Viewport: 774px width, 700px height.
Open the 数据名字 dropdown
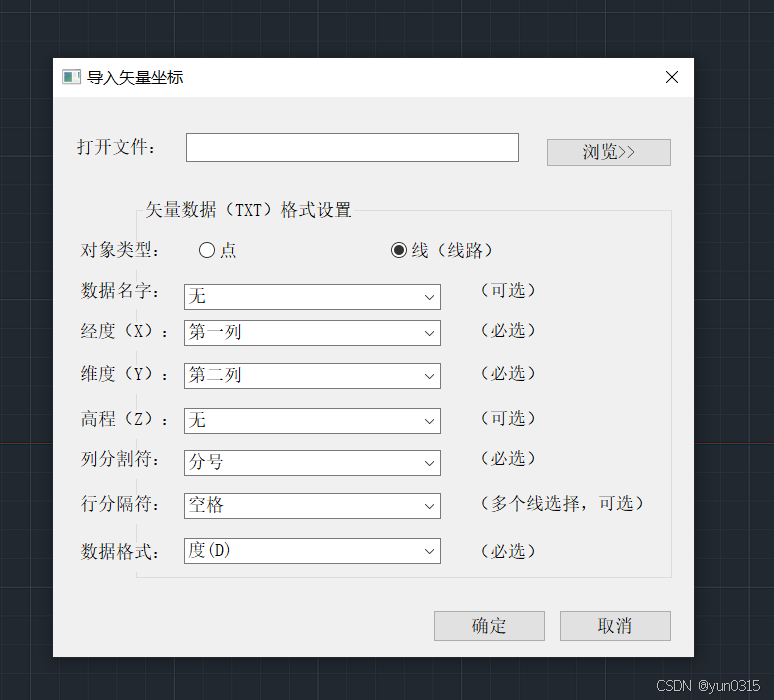pyautogui.click(x=312, y=297)
